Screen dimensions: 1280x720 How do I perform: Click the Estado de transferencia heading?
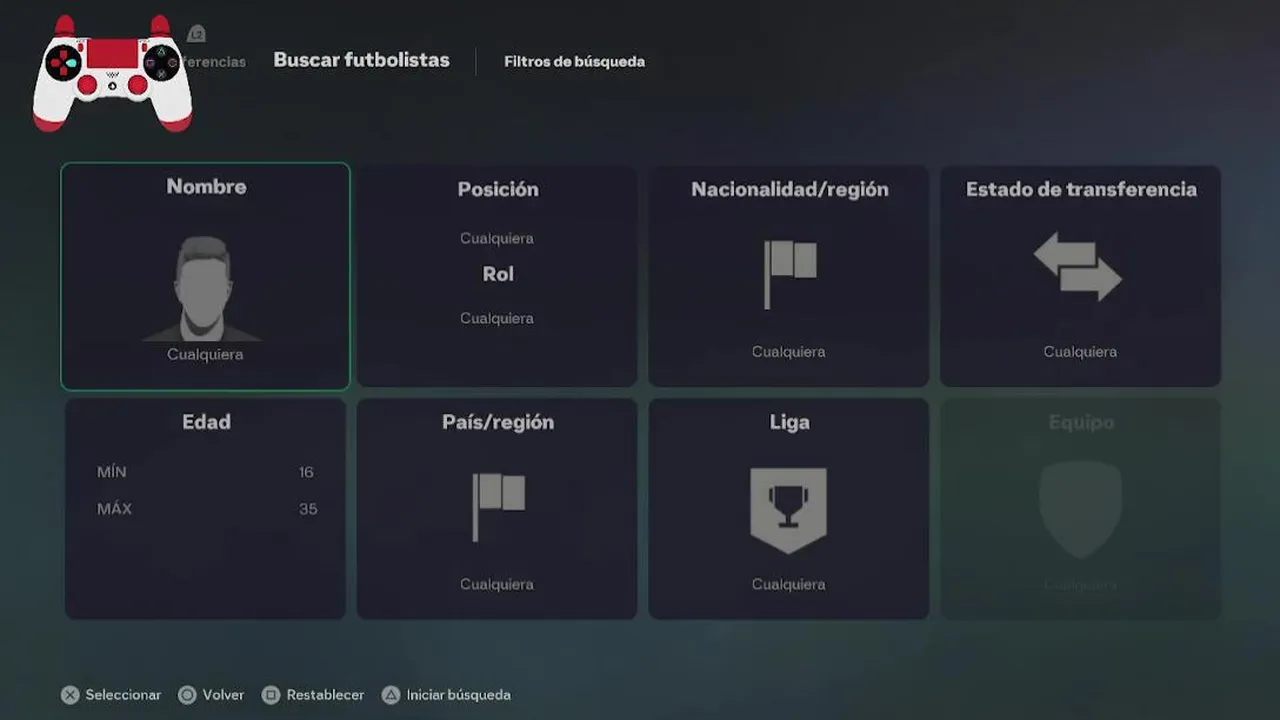click(1081, 189)
